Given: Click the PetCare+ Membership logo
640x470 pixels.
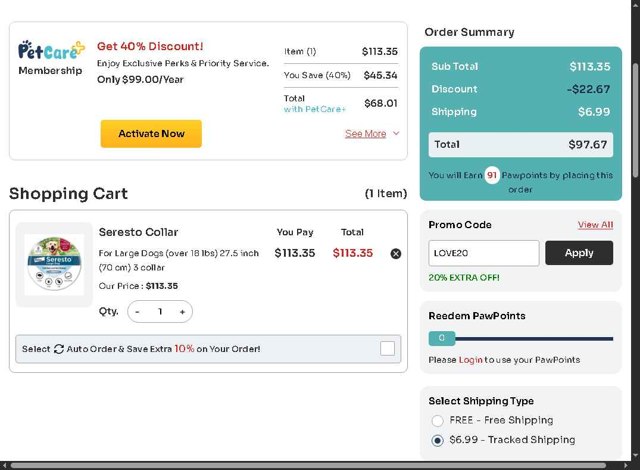Looking at the screenshot, I should (x=51, y=58).
